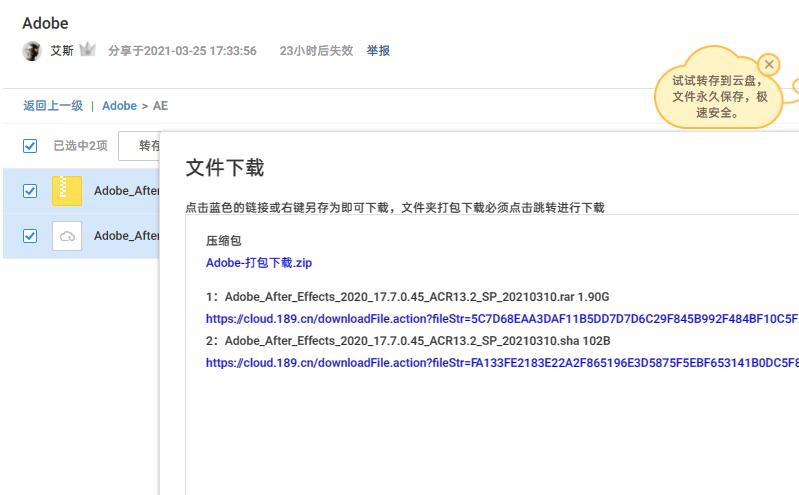Click the 举报 report link
Screen dimensions: 799x495
(x=378, y=50)
